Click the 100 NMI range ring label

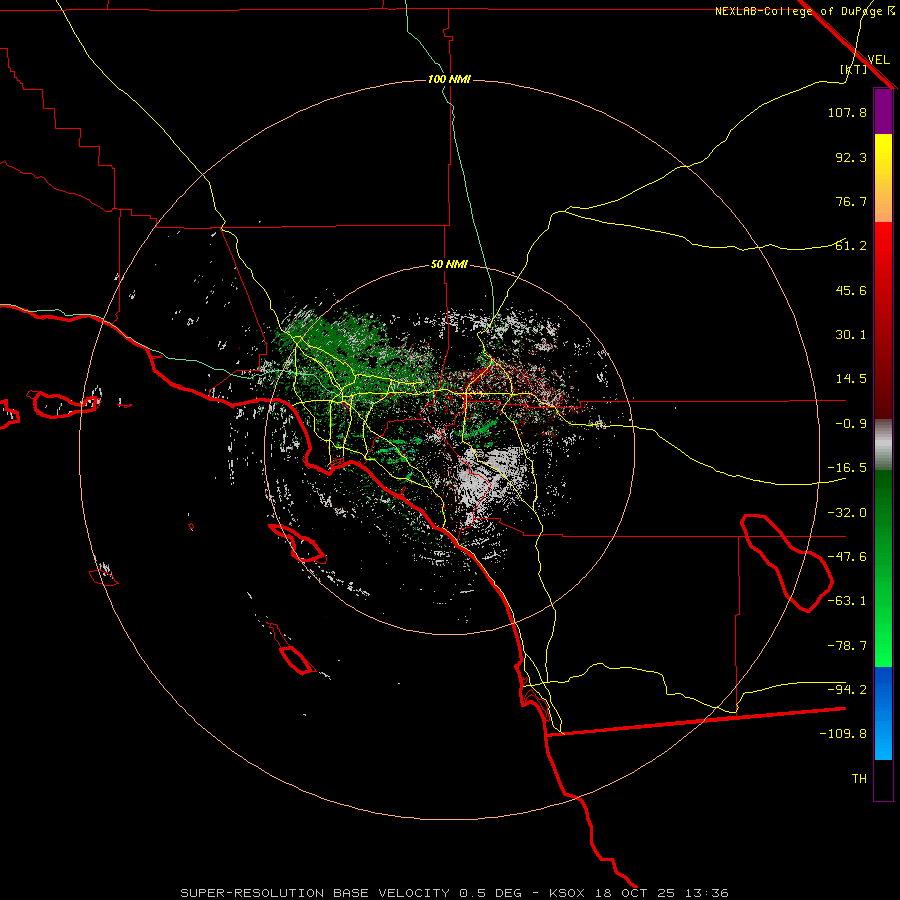pyautogui.click(x=449, y=79)
